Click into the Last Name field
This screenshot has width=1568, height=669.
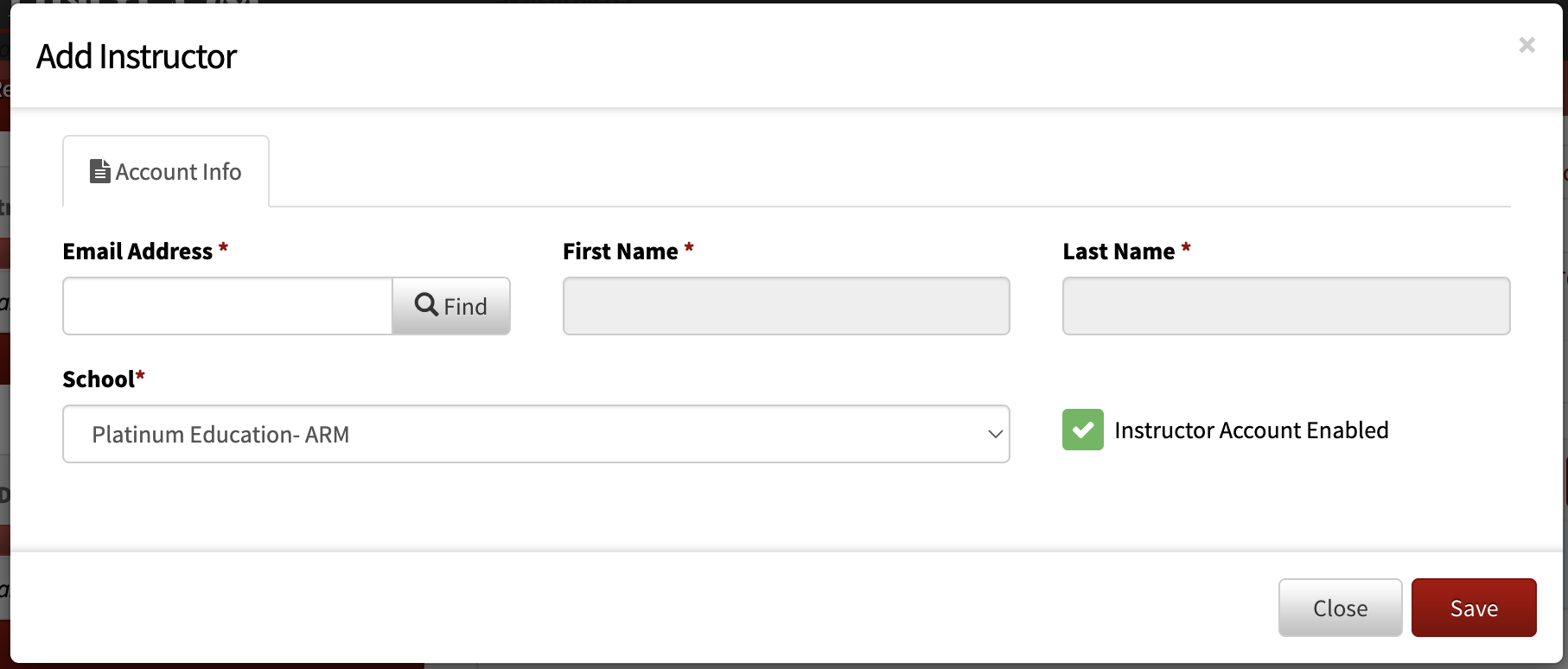point(1286,306)
